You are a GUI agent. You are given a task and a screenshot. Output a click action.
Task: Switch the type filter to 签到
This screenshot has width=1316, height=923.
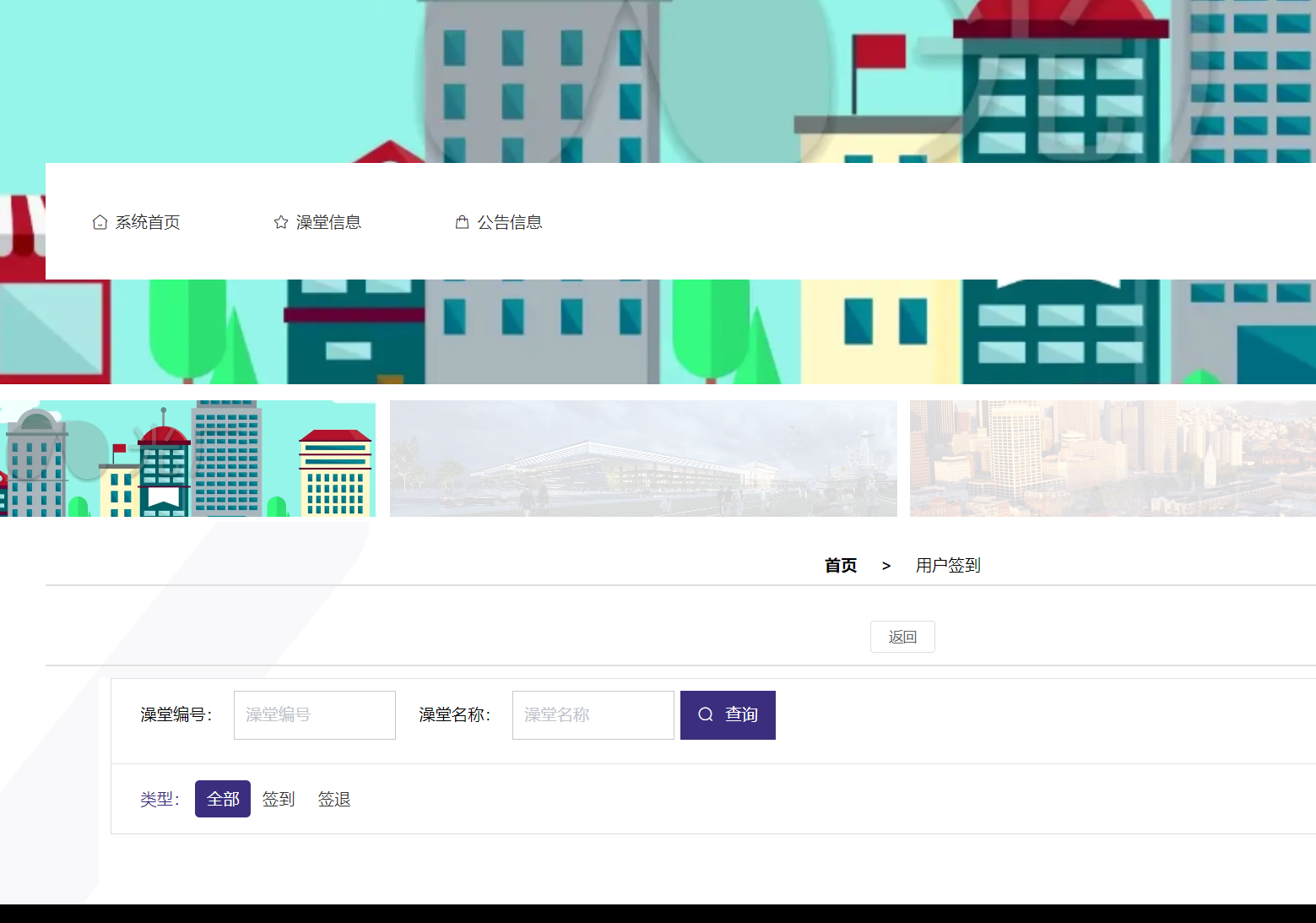point(278,798)
